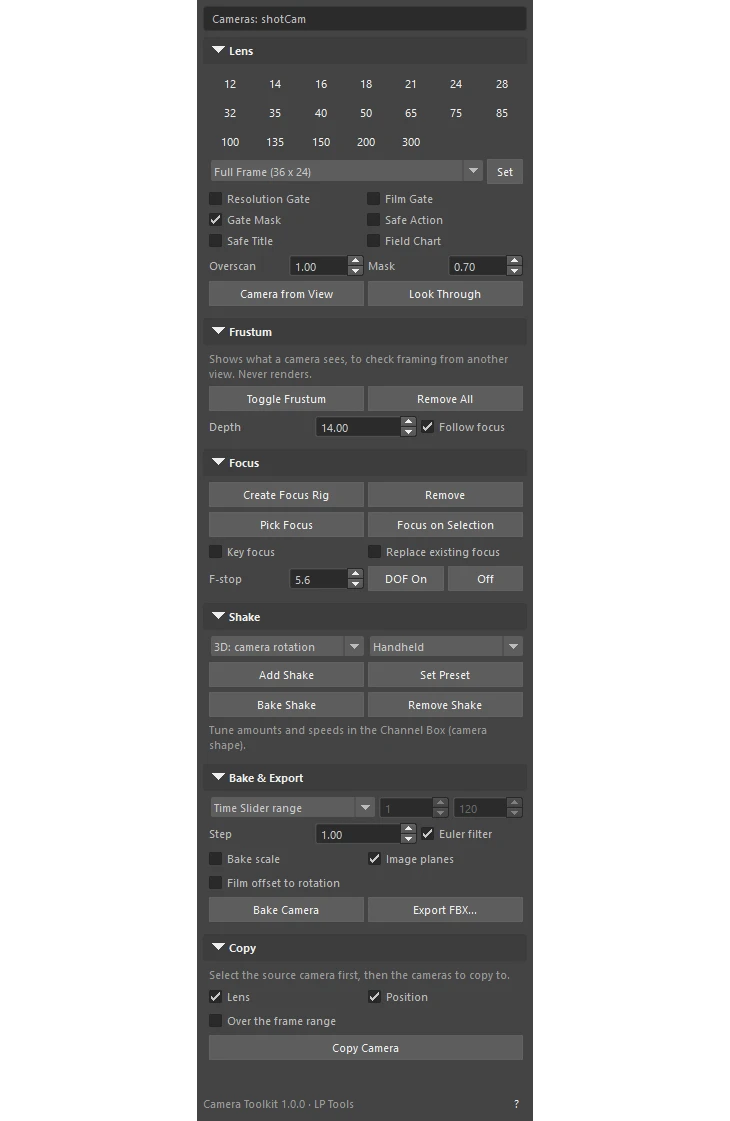Collapse the Lens section
This screenshot has height=1121, width=730.
coord(219,51)
